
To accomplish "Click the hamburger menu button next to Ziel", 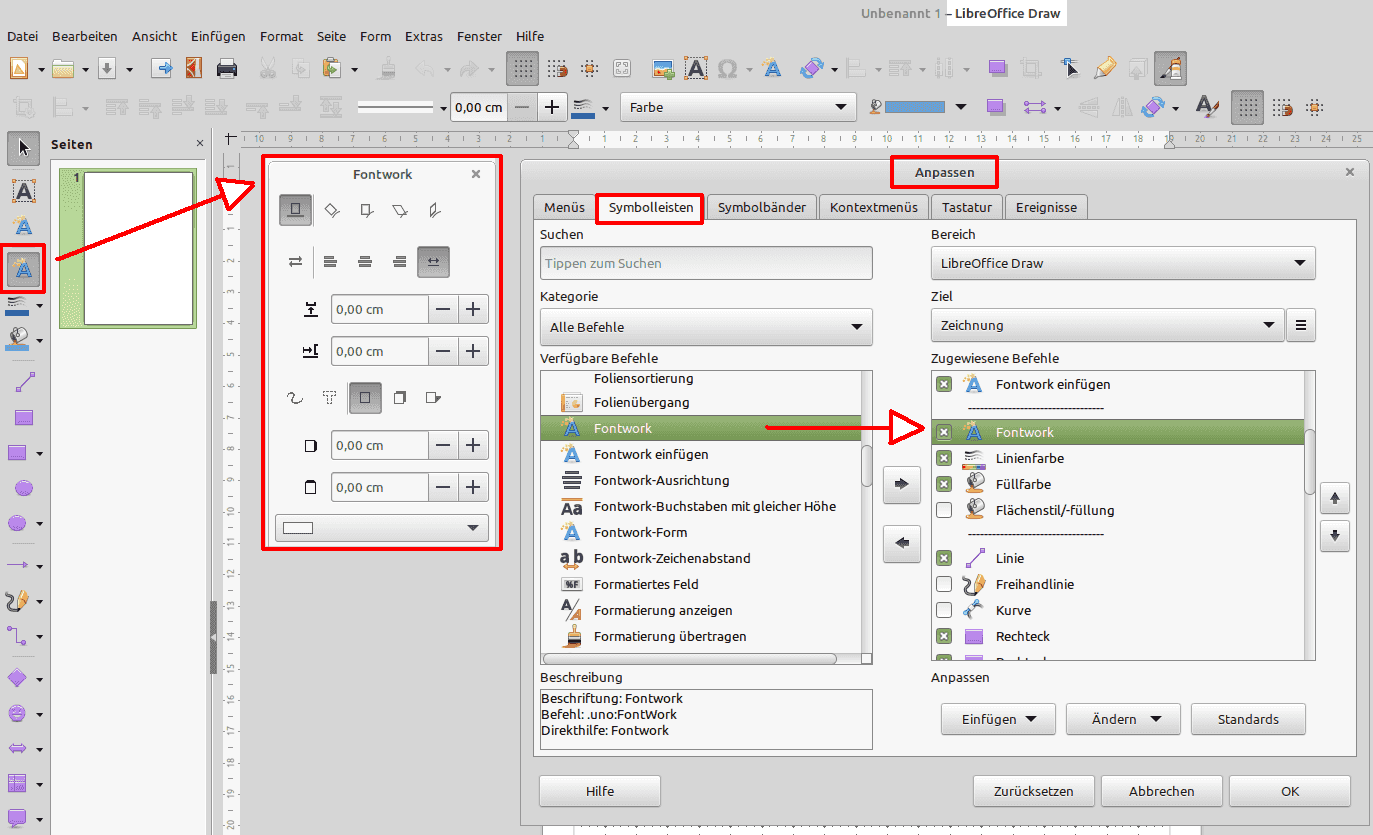I will click(x=1301, y=325).
